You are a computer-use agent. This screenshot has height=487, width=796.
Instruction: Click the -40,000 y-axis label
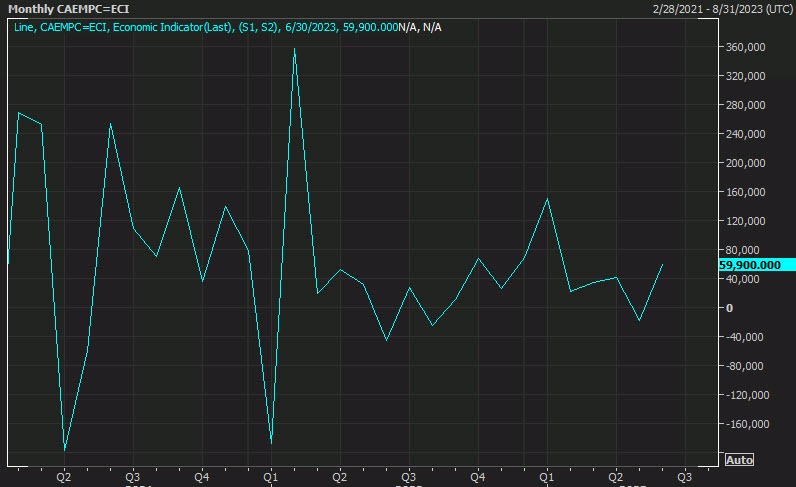click(x=744, y=337)
